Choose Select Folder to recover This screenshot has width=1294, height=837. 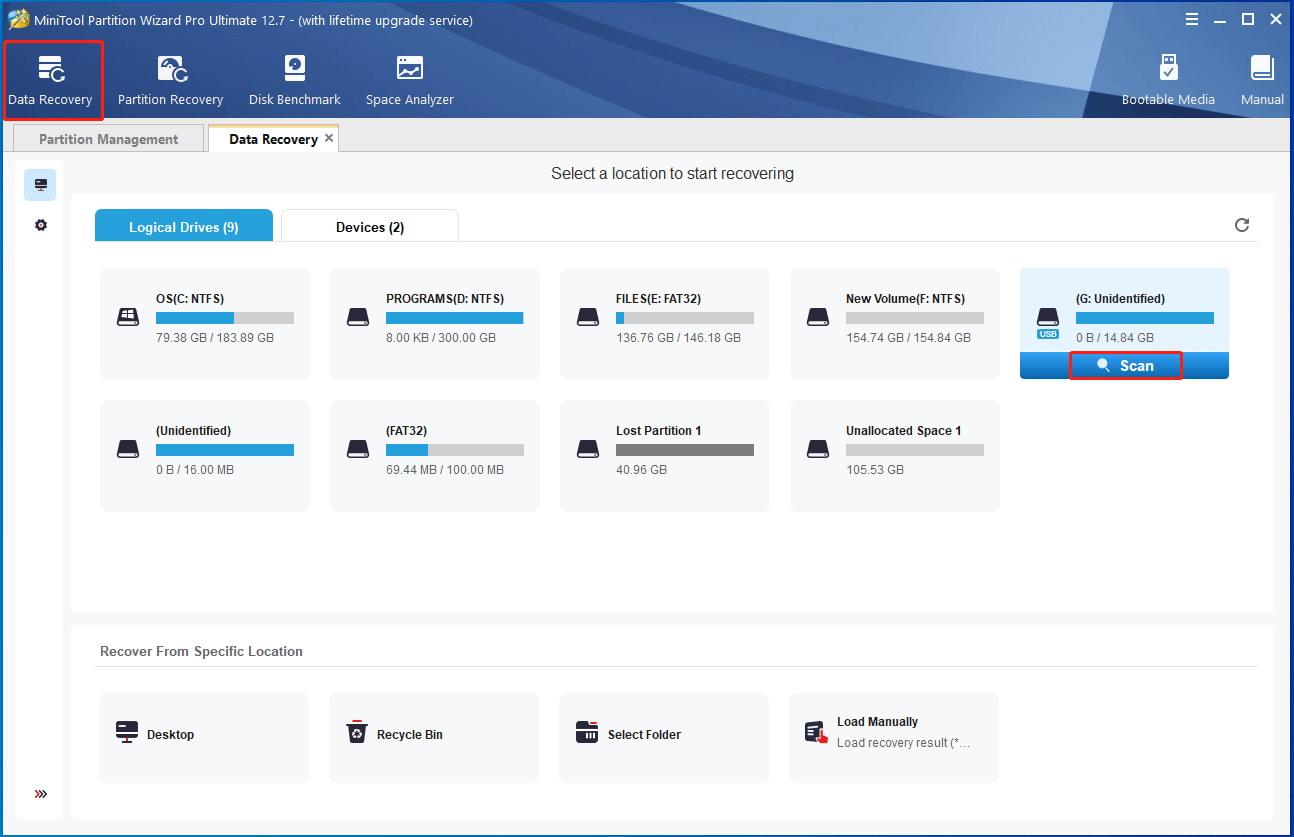point(664,738)
